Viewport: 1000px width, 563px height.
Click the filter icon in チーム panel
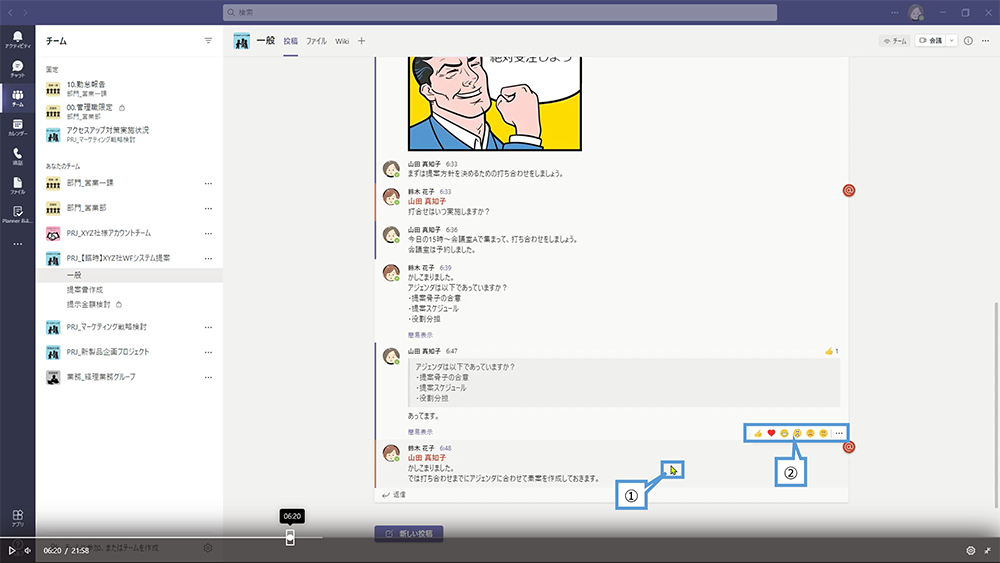(x=208, y=41)
